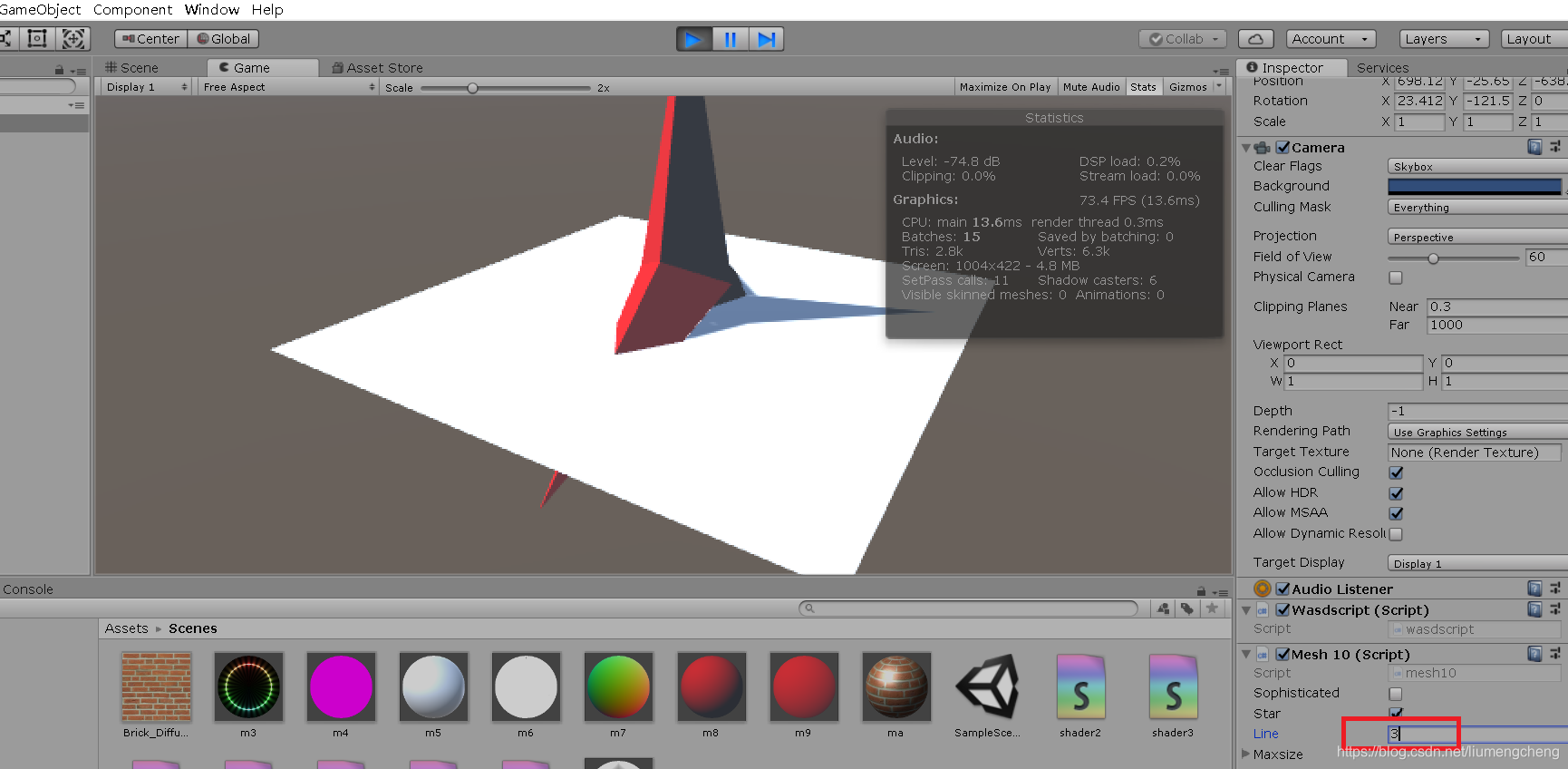Toggle the Physical Camera checkbox
This screenshot has width=1568, height=769.
pos(1396,277)
